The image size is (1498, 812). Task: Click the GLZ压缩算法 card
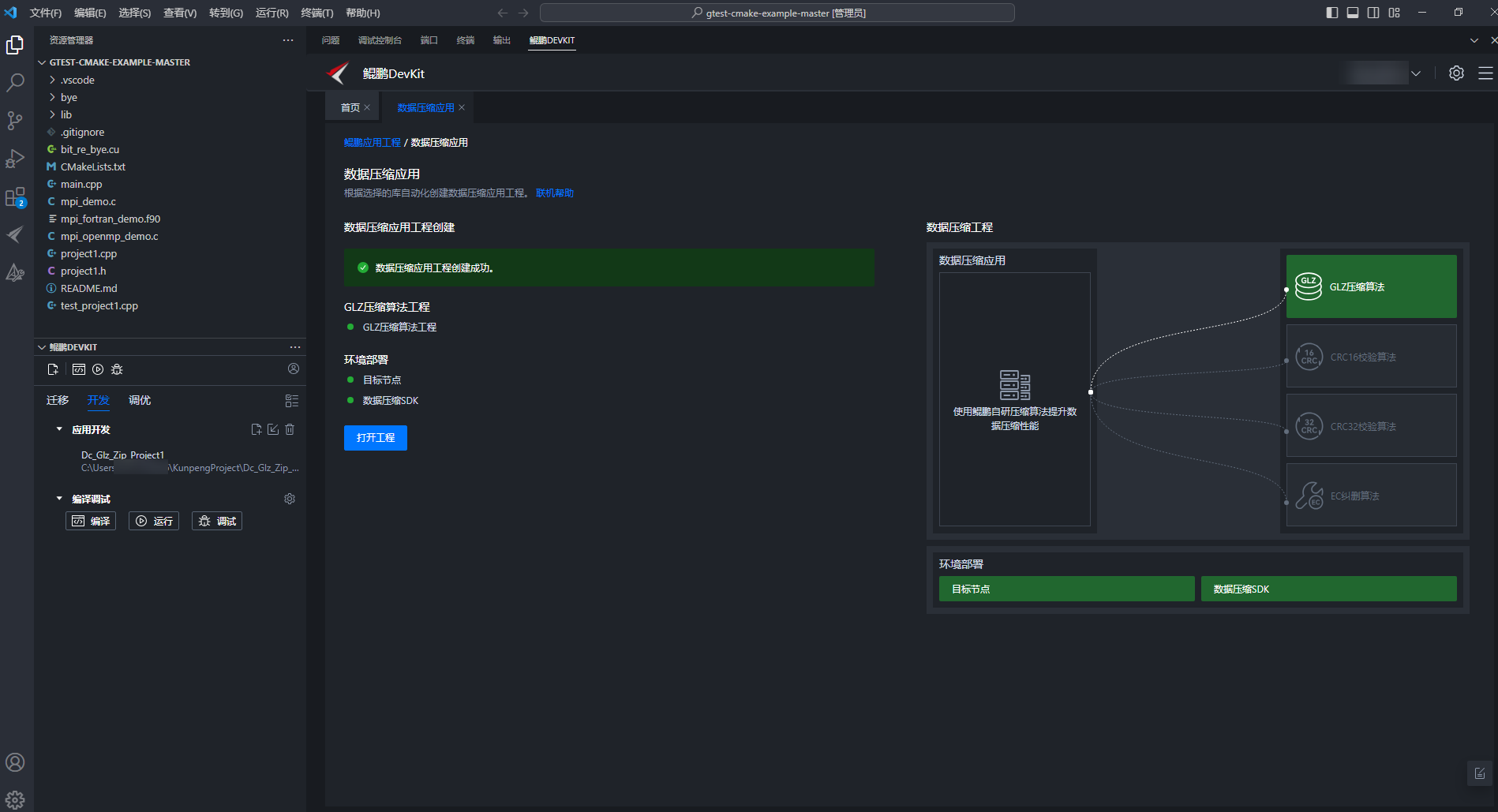[1372, 286]
